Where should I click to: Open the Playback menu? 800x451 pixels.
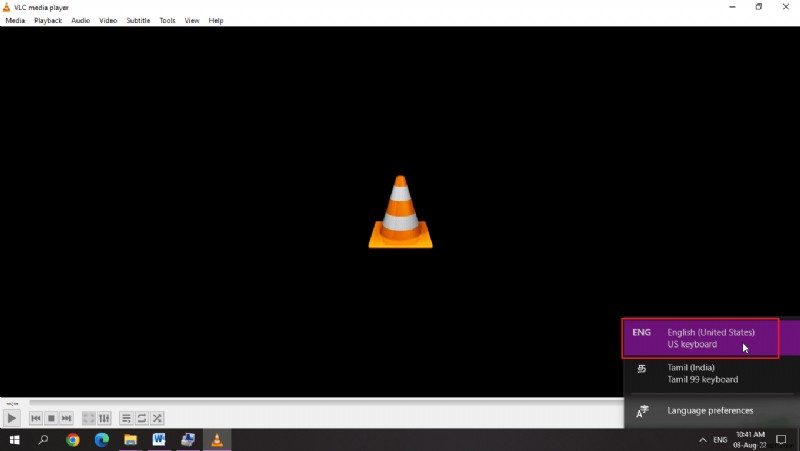pos(48,20)
